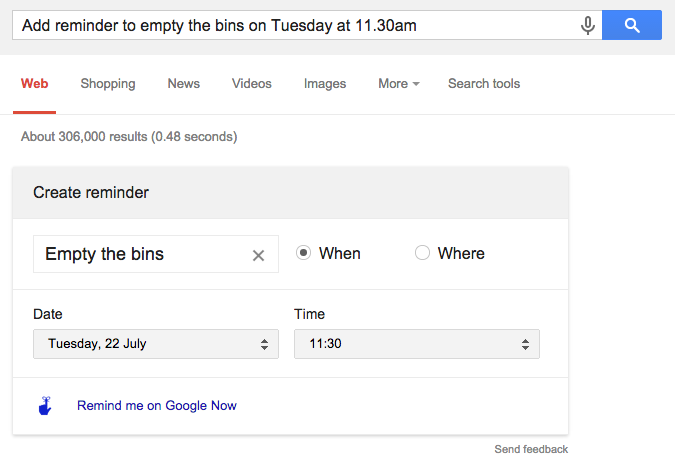Click the microphone voice search icon

(x=588, y=26)
